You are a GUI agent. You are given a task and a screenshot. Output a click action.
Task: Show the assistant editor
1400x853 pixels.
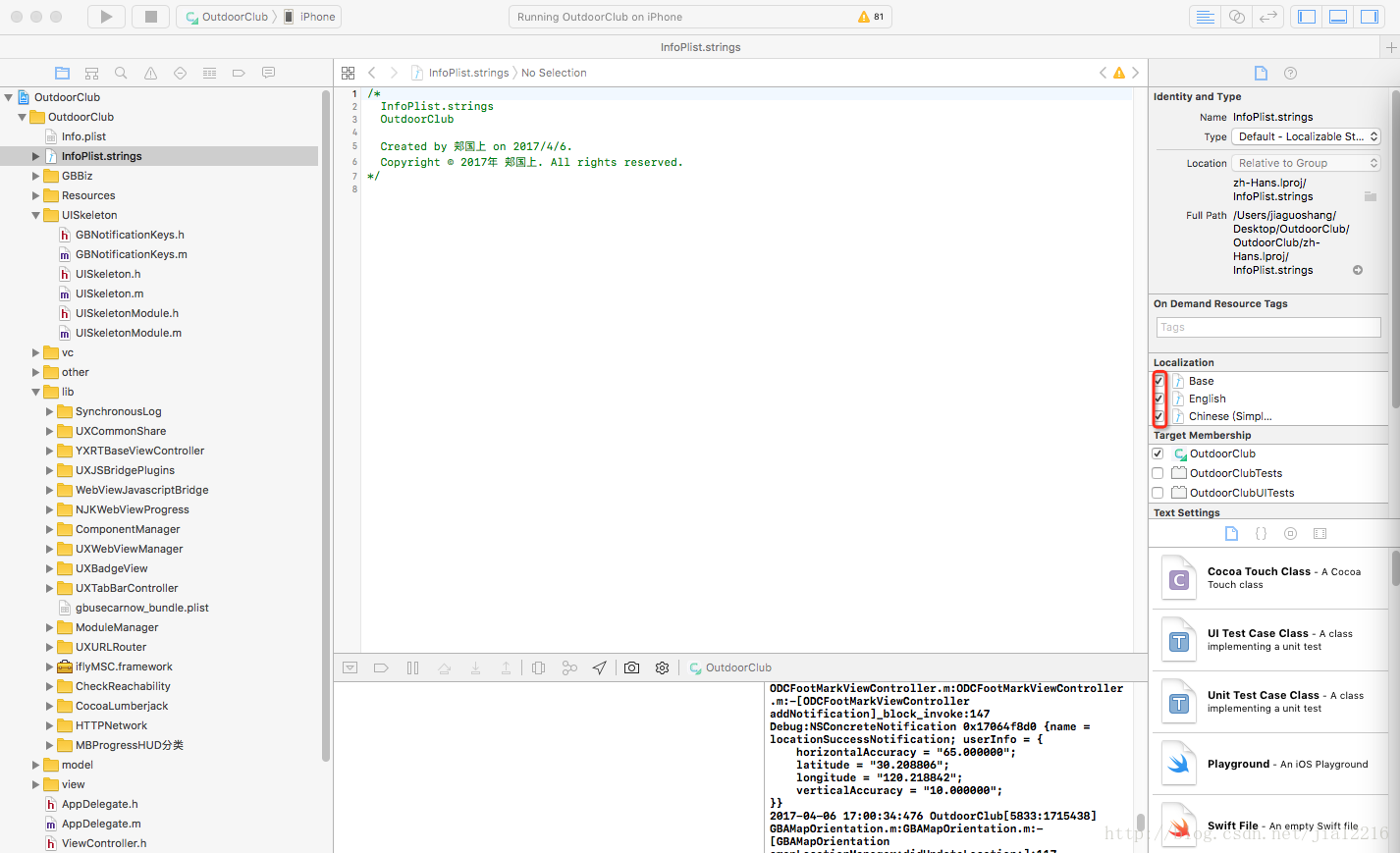point(1237,17)
